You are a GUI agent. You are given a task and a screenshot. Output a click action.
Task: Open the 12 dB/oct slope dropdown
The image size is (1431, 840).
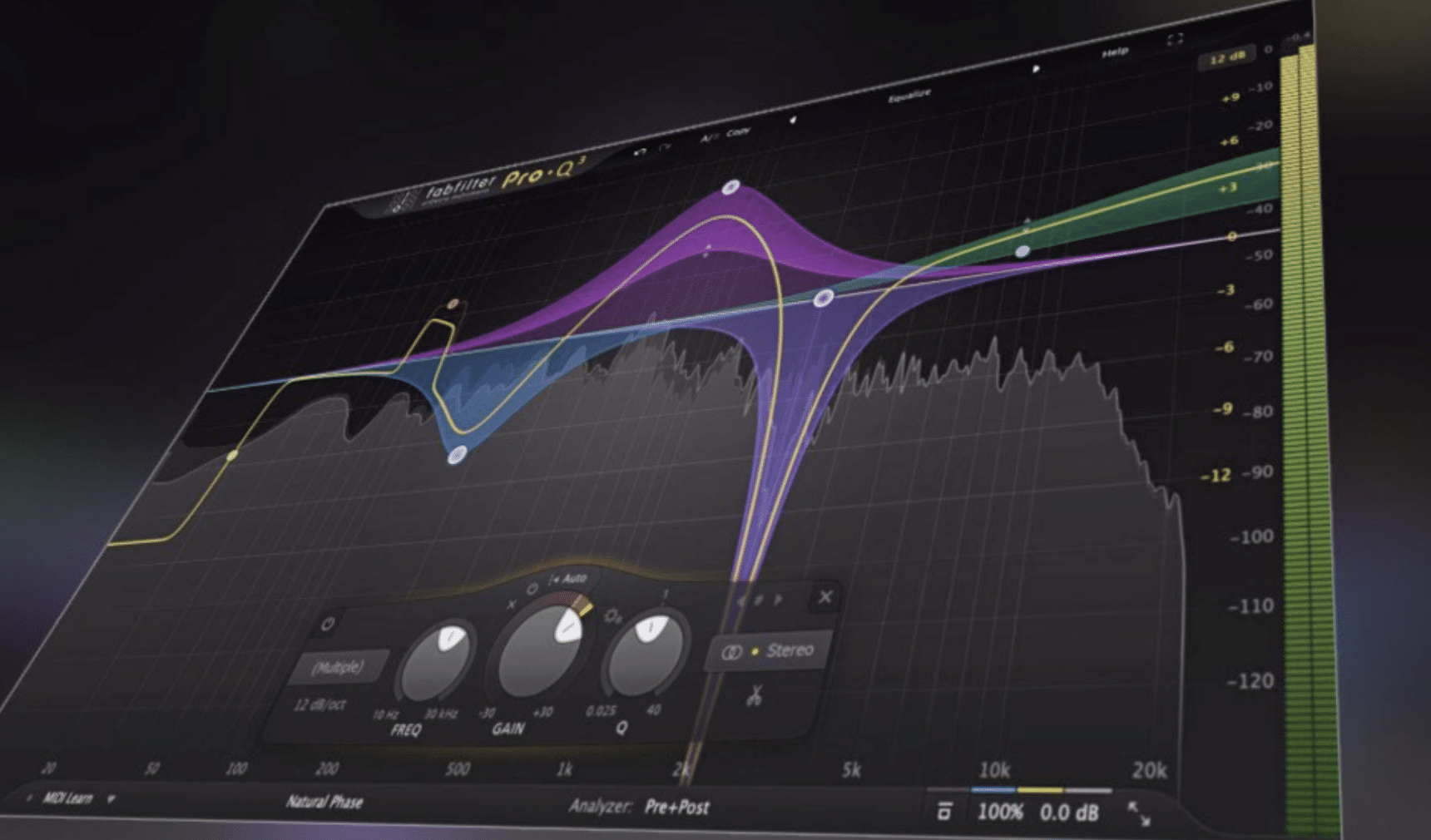[319, 704]
